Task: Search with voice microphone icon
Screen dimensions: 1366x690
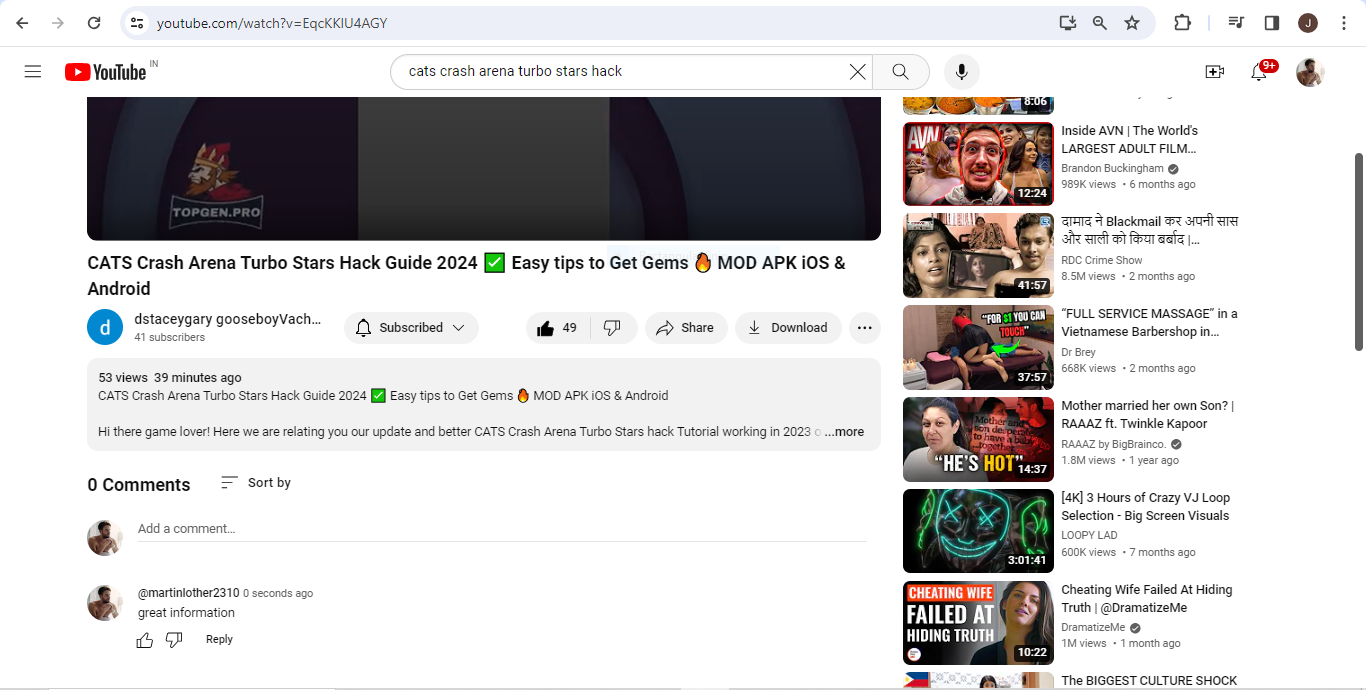Action: click(961, 72)
